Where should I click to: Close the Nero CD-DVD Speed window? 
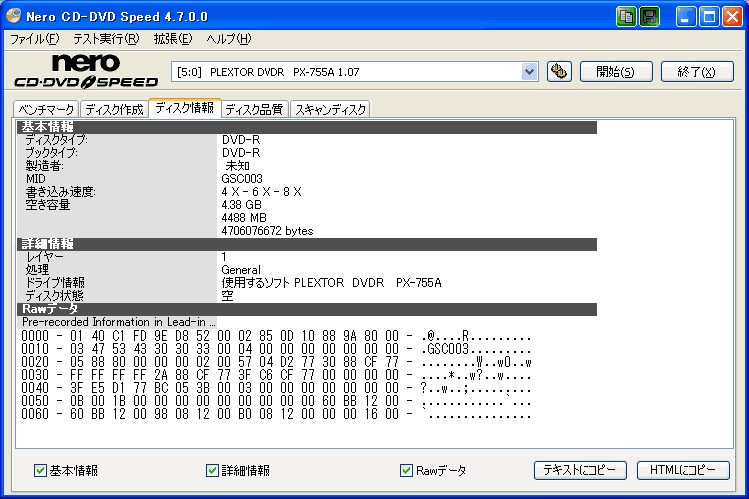732,17
